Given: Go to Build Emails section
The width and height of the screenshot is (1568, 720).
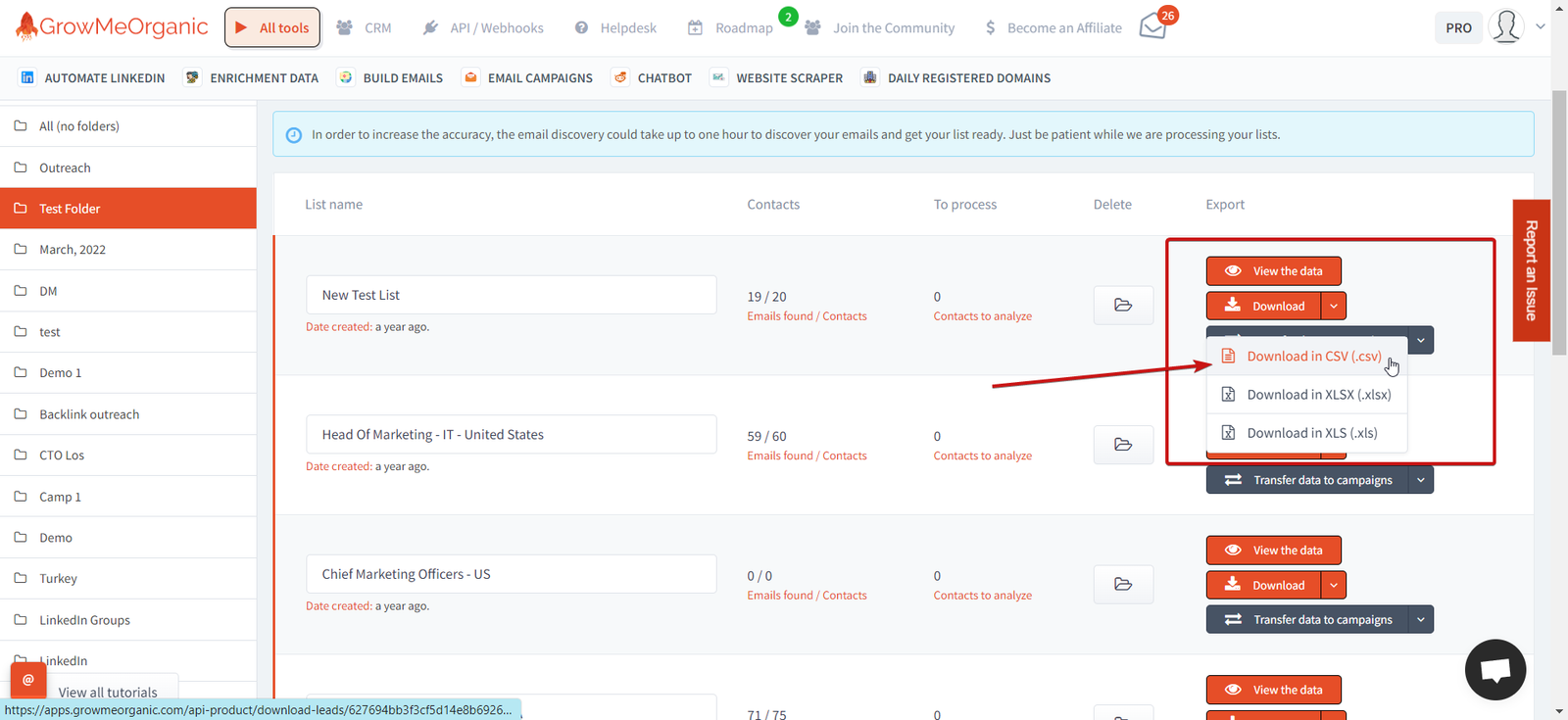Looking at the screenshot, I should [390, 77].
